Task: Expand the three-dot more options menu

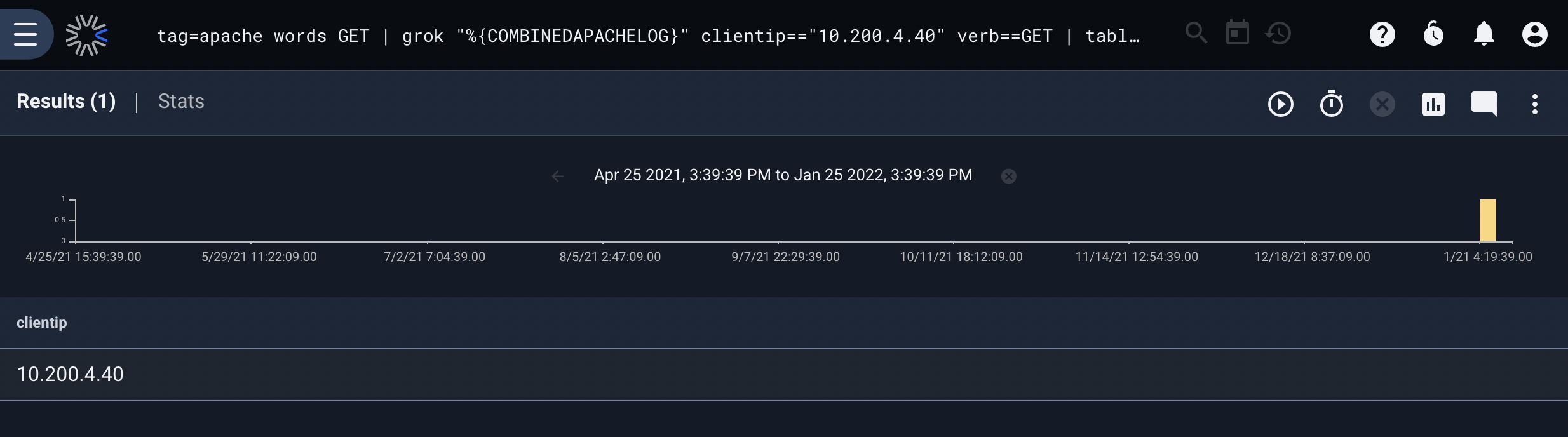Action: (1535, 104)
